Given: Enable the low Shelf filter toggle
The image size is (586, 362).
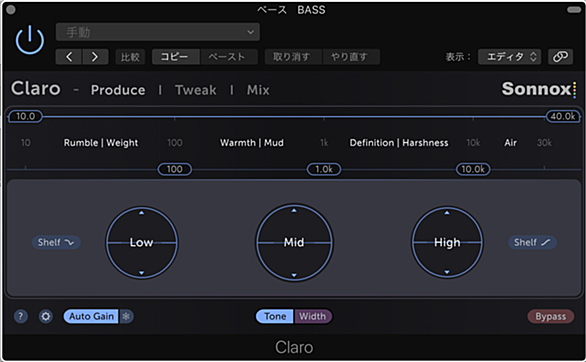Looking at the screenshot, I should point(56,242).
